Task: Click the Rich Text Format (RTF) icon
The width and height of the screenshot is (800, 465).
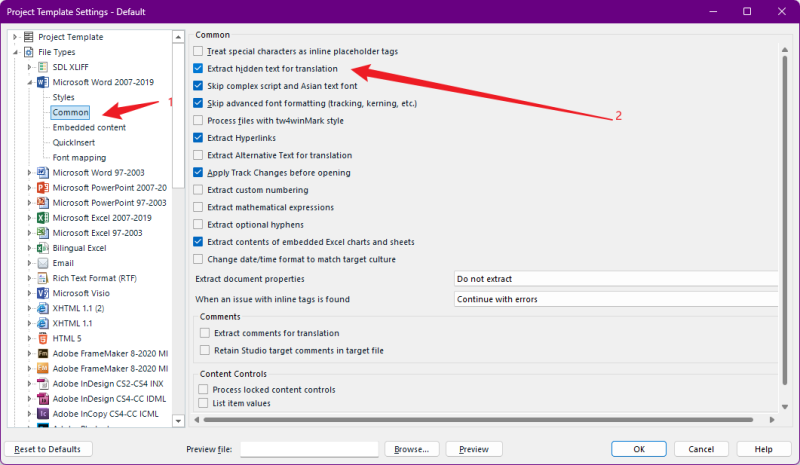Action: [43, 278]
